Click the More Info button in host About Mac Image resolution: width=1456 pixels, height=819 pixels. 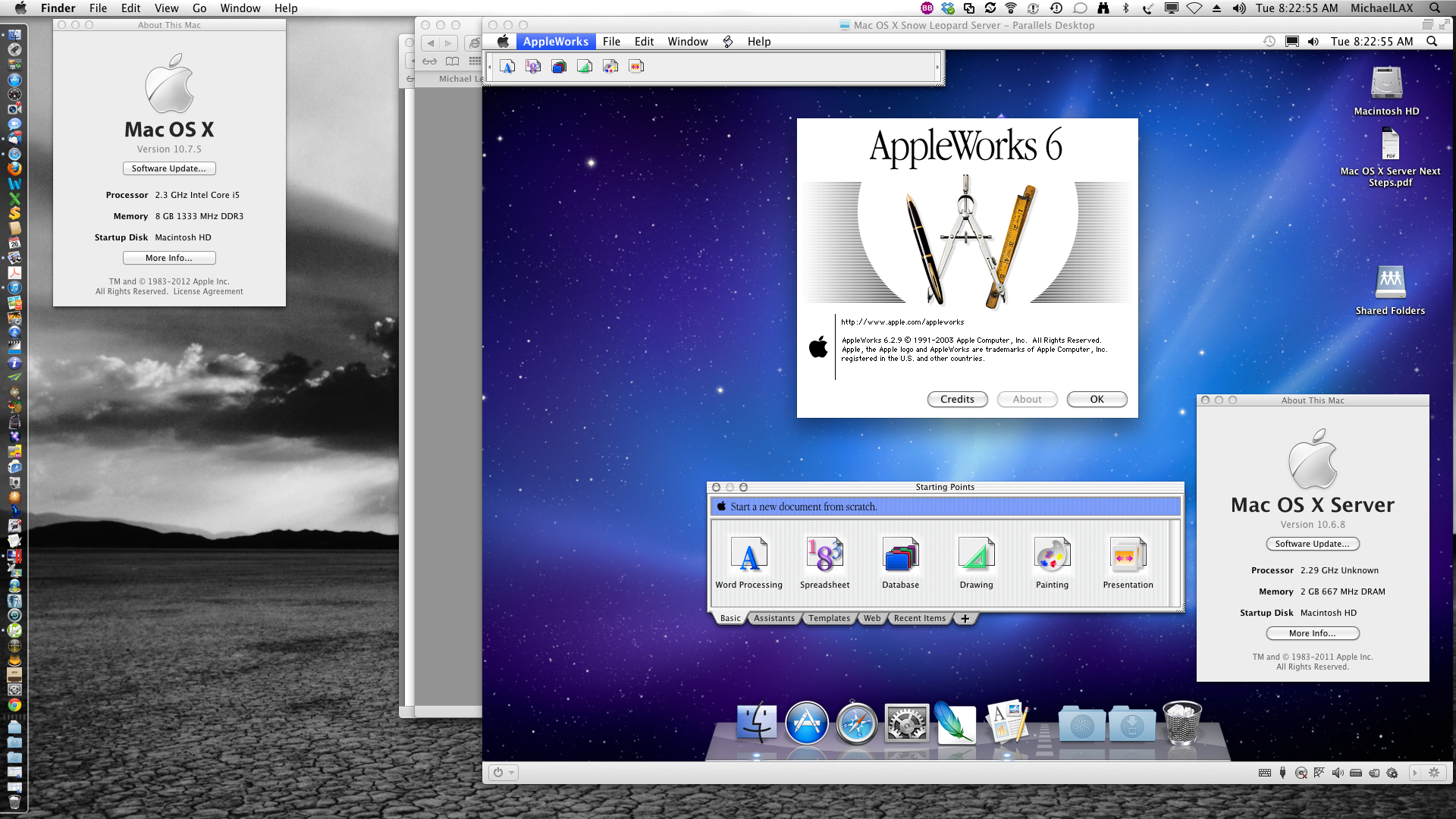(168, 258)
